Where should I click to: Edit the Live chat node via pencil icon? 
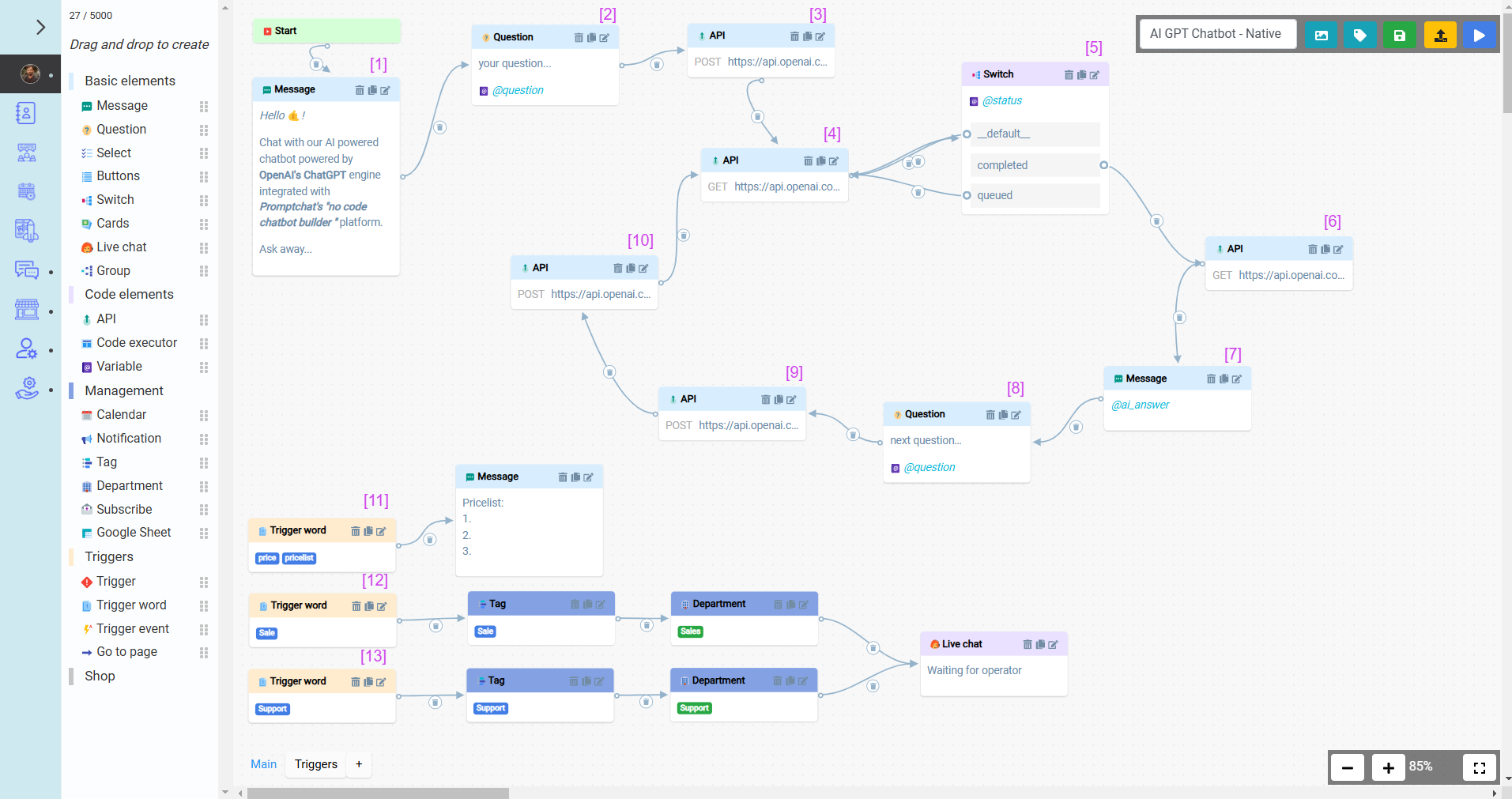[x=1053, y=645]
